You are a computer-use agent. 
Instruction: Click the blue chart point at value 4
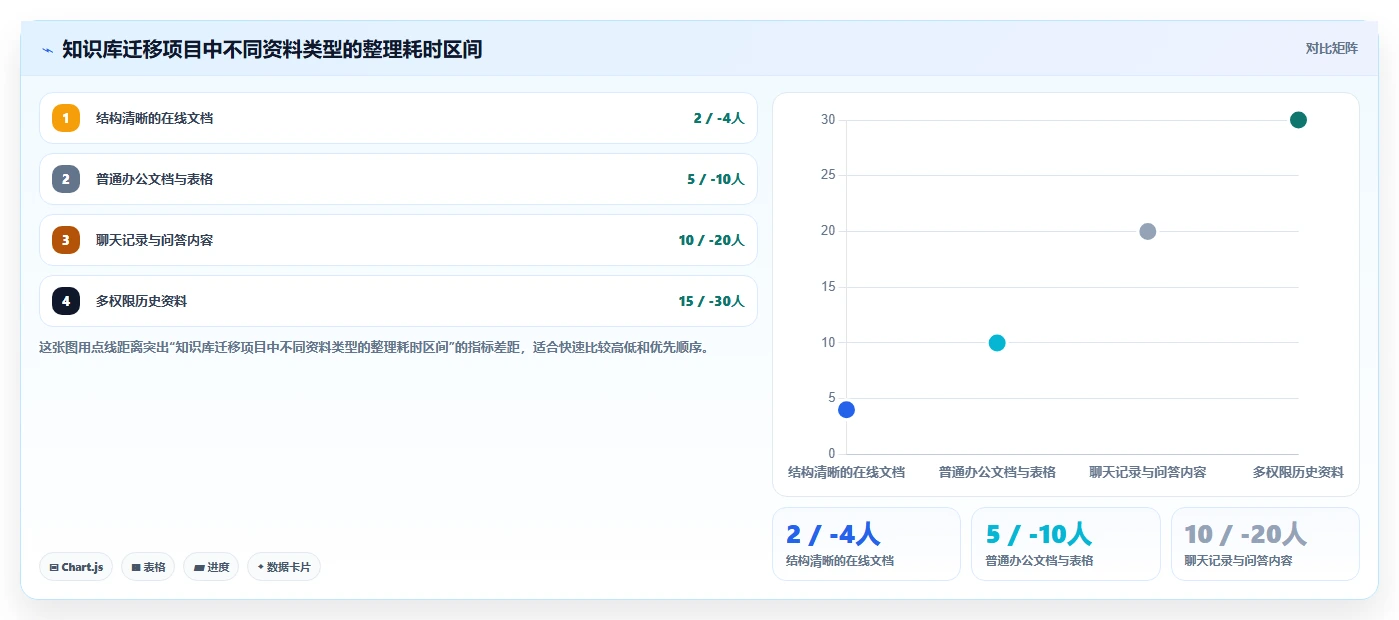[x=846, y=409]
